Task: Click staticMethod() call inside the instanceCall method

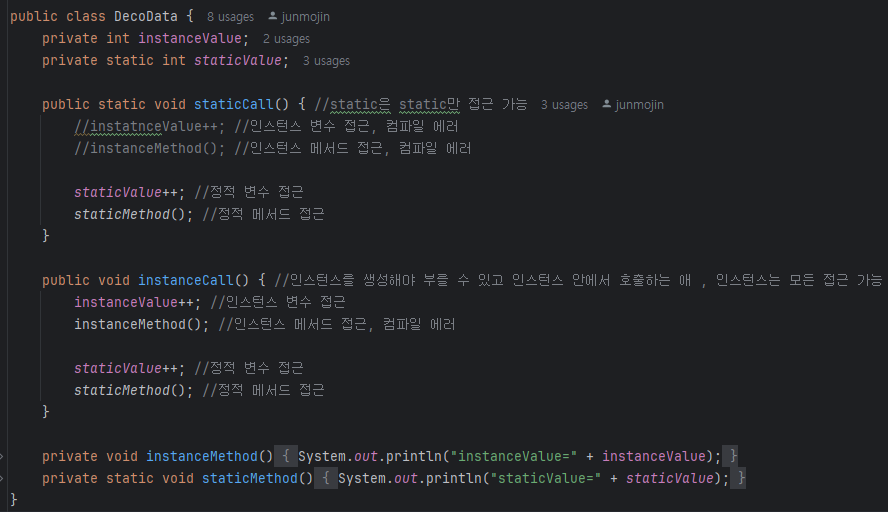Action: click(x=133, y=391)
